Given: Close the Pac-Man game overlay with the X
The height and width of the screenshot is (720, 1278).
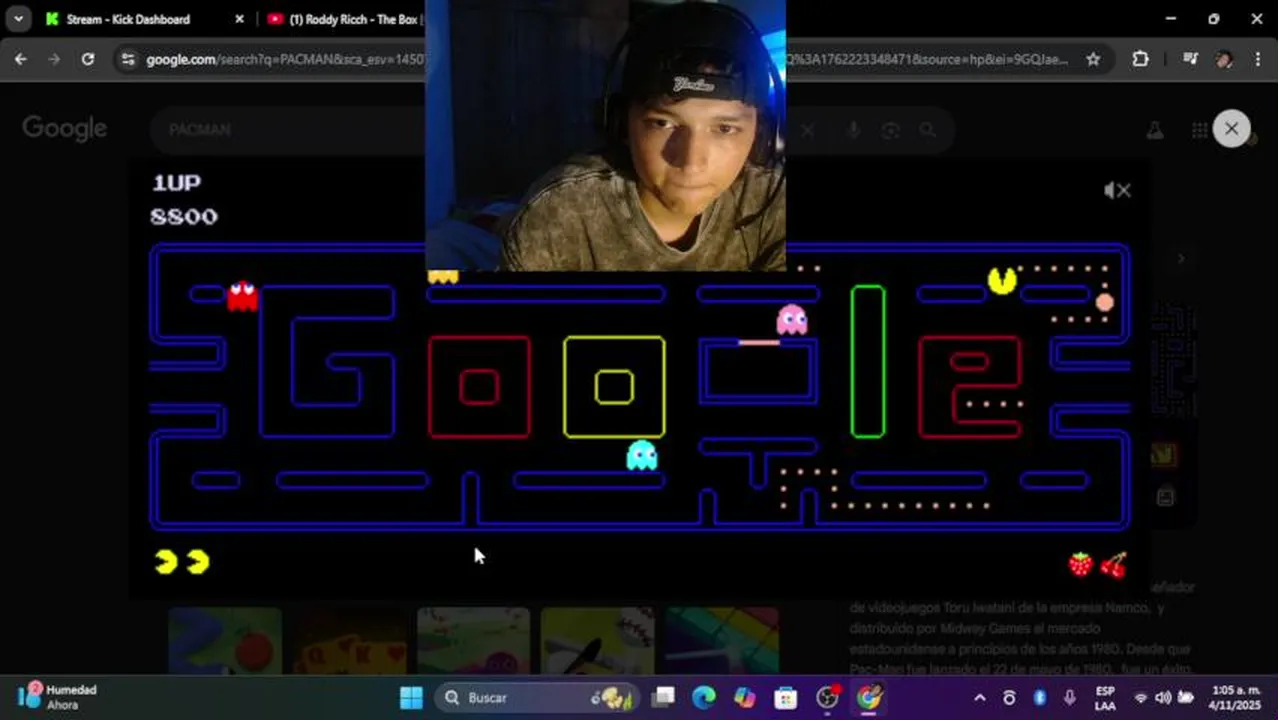Looking at the screenshot, I should coord(1231,128).
